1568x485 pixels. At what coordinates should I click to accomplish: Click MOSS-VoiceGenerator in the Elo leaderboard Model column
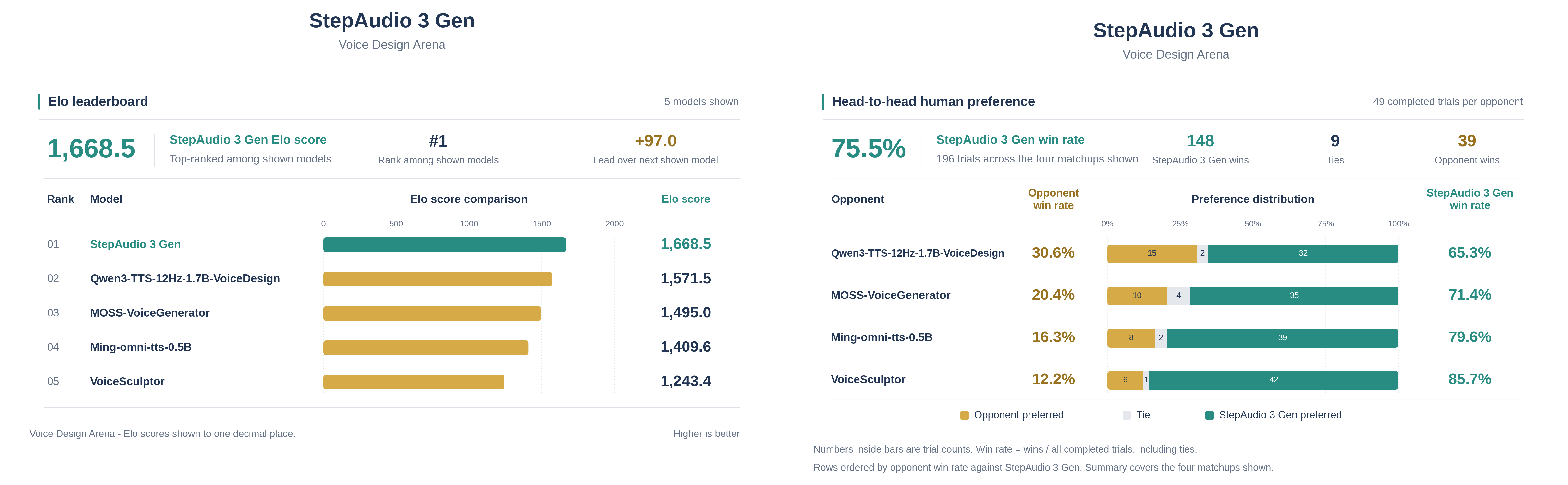tap(150, 313)
